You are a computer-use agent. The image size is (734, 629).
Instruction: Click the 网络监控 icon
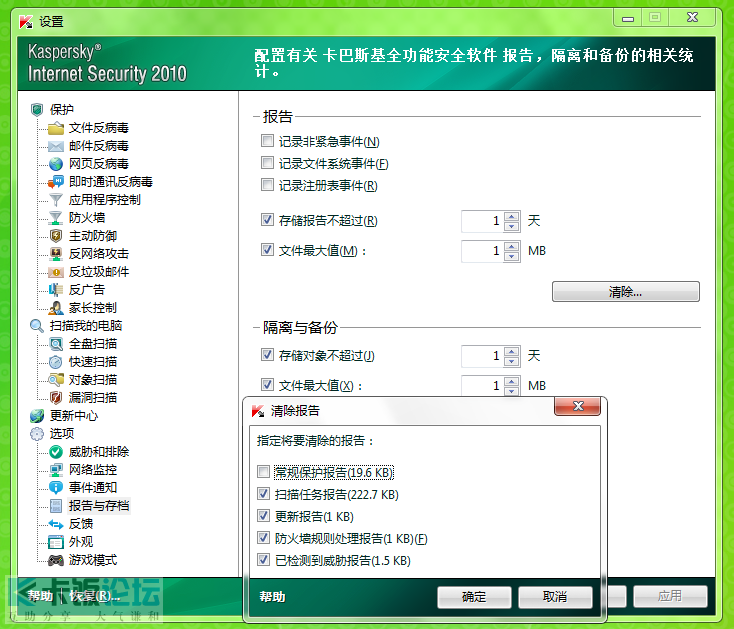56,470
